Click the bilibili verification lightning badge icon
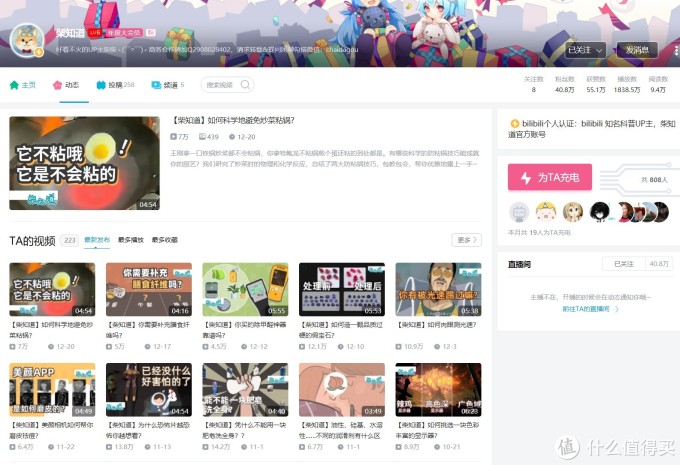Image resolution: width=680 pixels, height=465 pixels. (x=514, y=124)
